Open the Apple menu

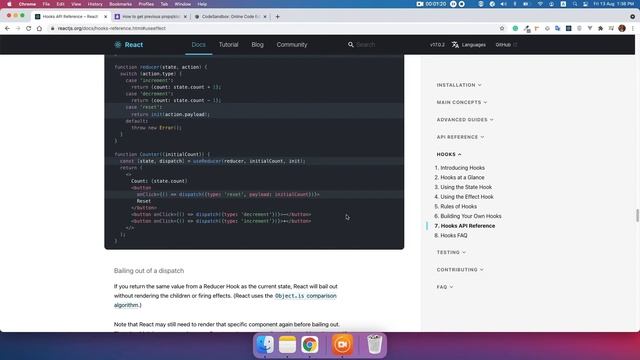tap(9, 4)
